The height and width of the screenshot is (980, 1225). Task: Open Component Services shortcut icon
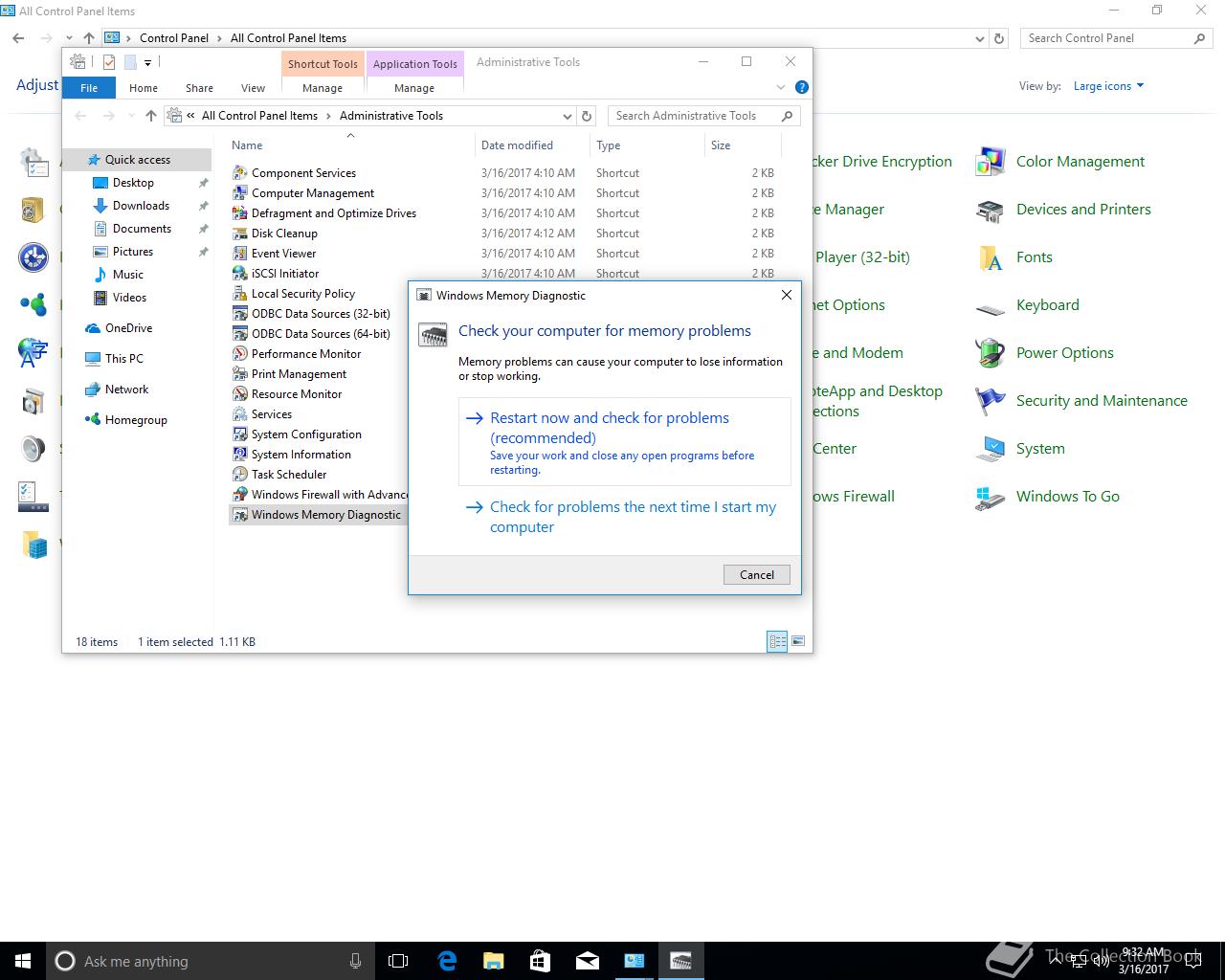(x=240, y=173)
